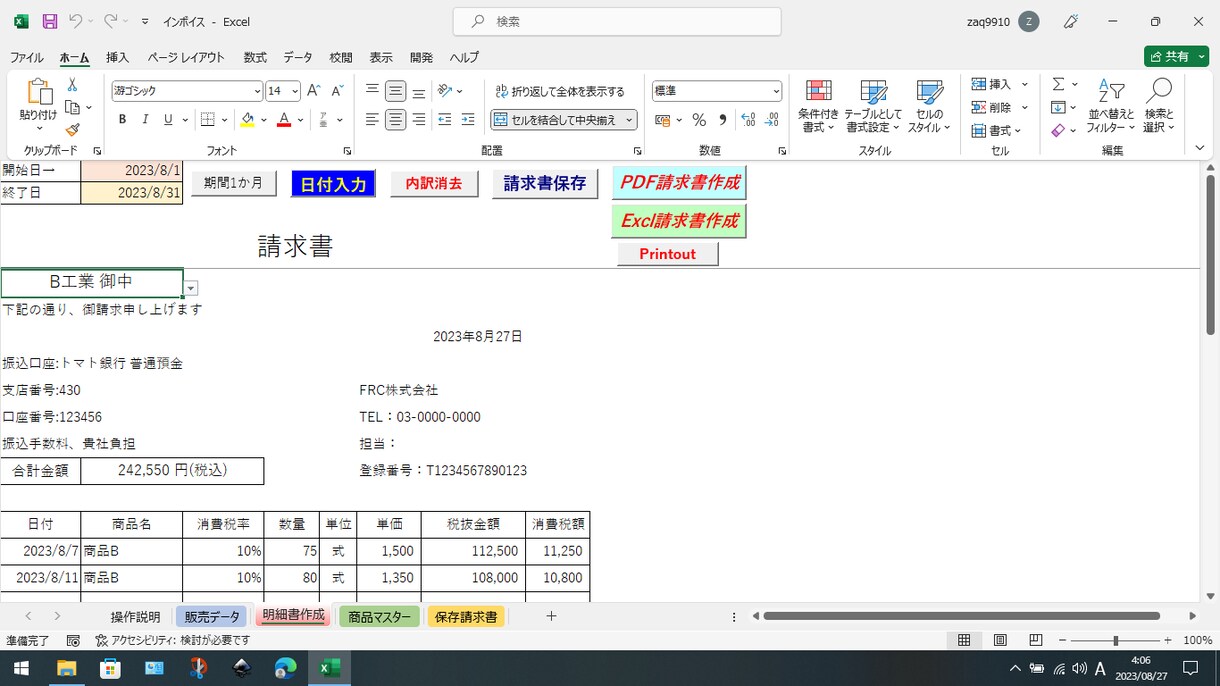Open the number format dropdown
Image resolution: width=1220 pixels, height=686 pixels.
(x=776, y=91)
